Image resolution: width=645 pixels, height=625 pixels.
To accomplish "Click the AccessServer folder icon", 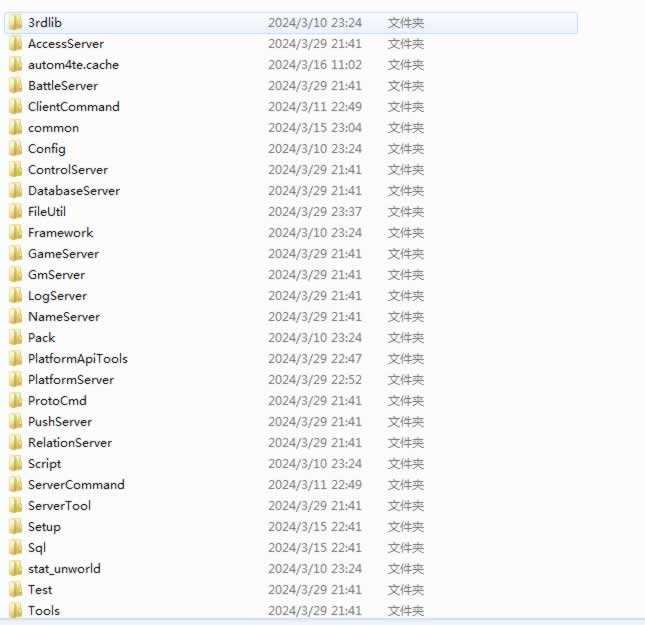I will click(x=15, y=44).
